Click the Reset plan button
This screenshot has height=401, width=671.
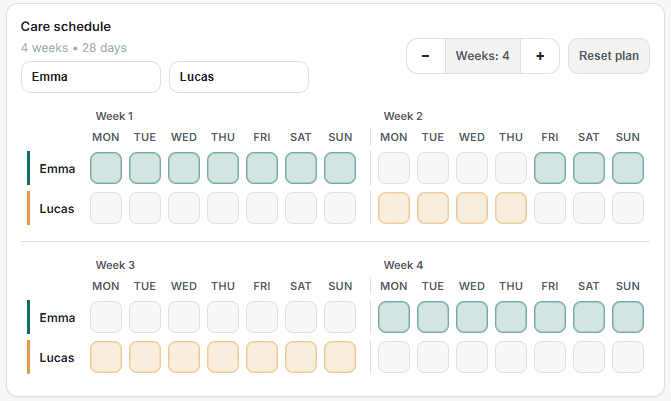pyautogui.click(x=609, y=56)
